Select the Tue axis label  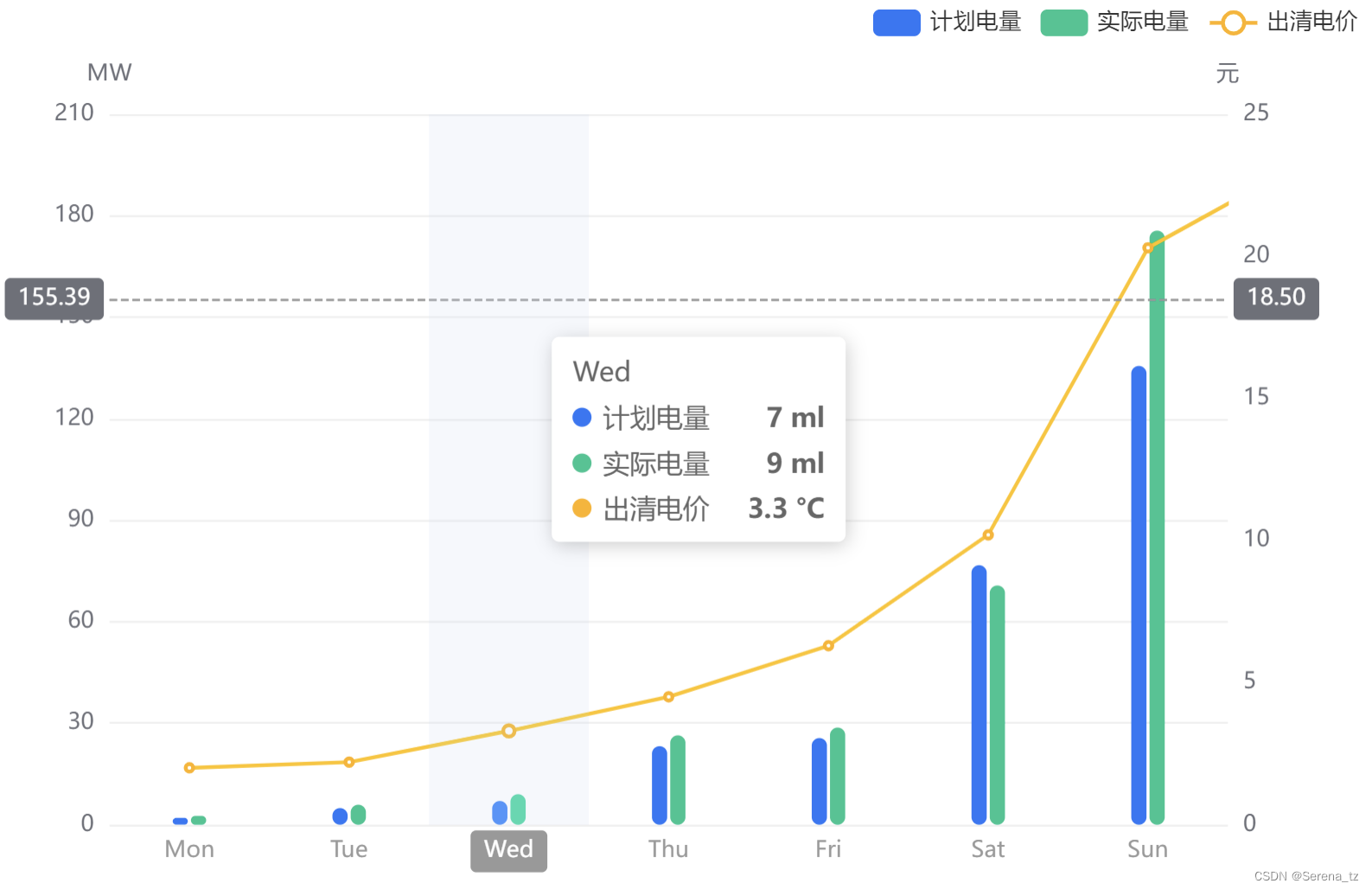pyautogui.click(x=349, y=849)
